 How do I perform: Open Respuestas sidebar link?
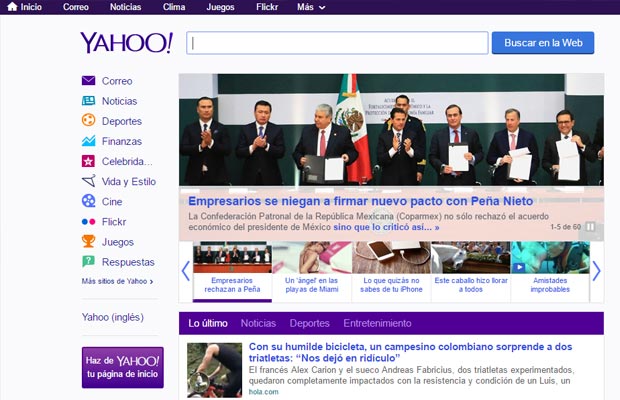click(128, 262)
